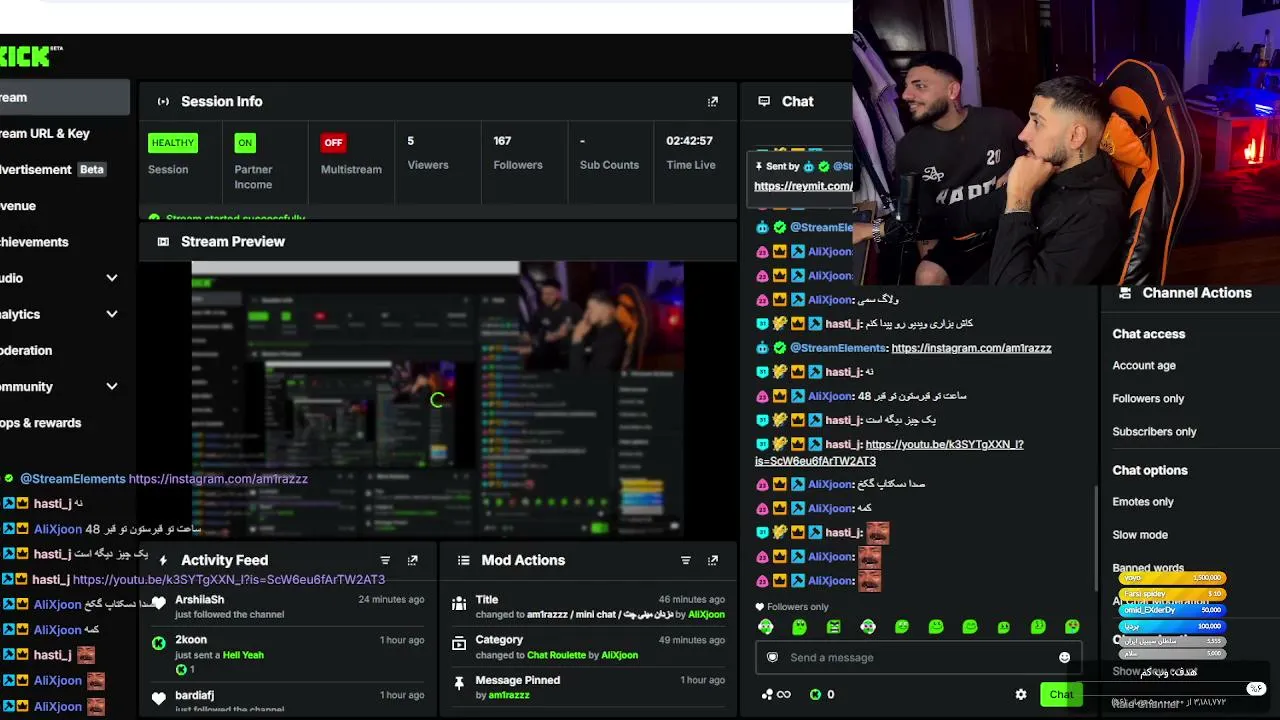Screen dimensions: 1280x720
Task: Click the OFF Multistream badge
Action: [x=333, y=143]
